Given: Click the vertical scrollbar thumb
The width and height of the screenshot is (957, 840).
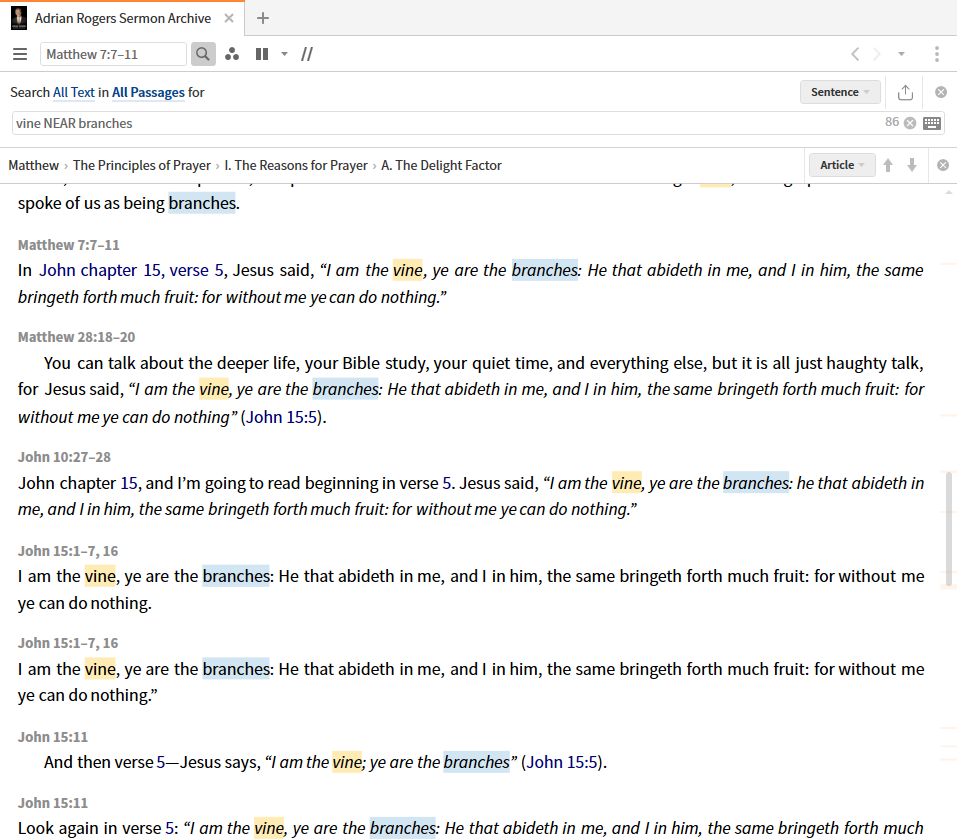Looking at the screenshot, I should pyautogui.click(x=949, y=529).
